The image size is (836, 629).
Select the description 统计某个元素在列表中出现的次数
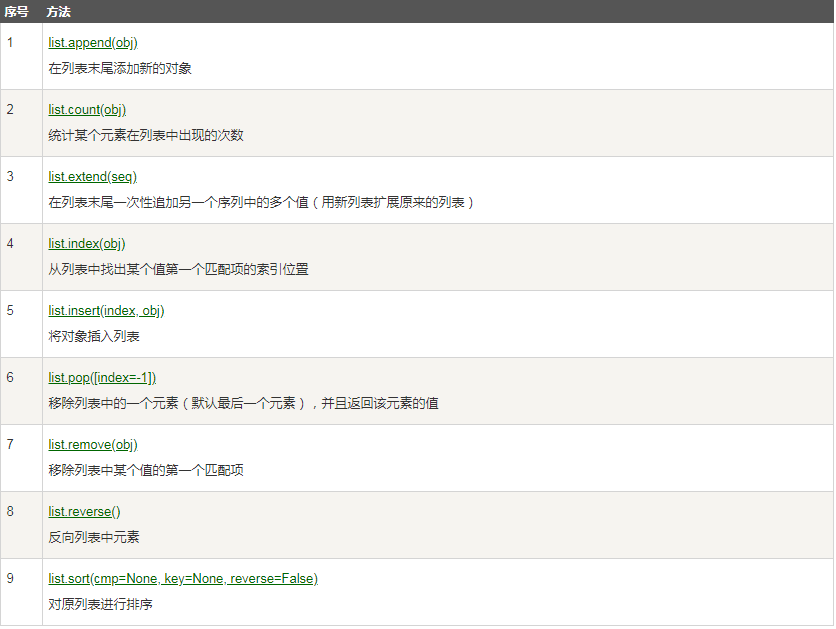(x=146, y=135)
